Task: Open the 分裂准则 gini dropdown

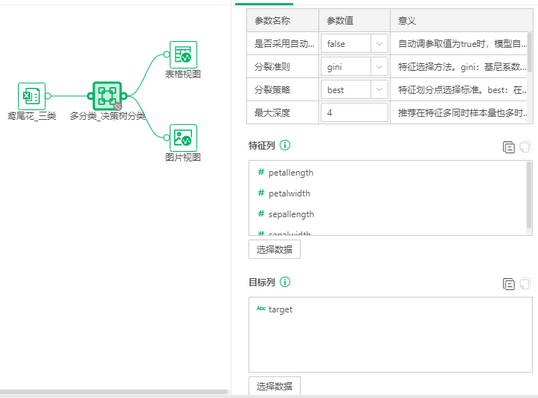Action: [x=354, y=67]
